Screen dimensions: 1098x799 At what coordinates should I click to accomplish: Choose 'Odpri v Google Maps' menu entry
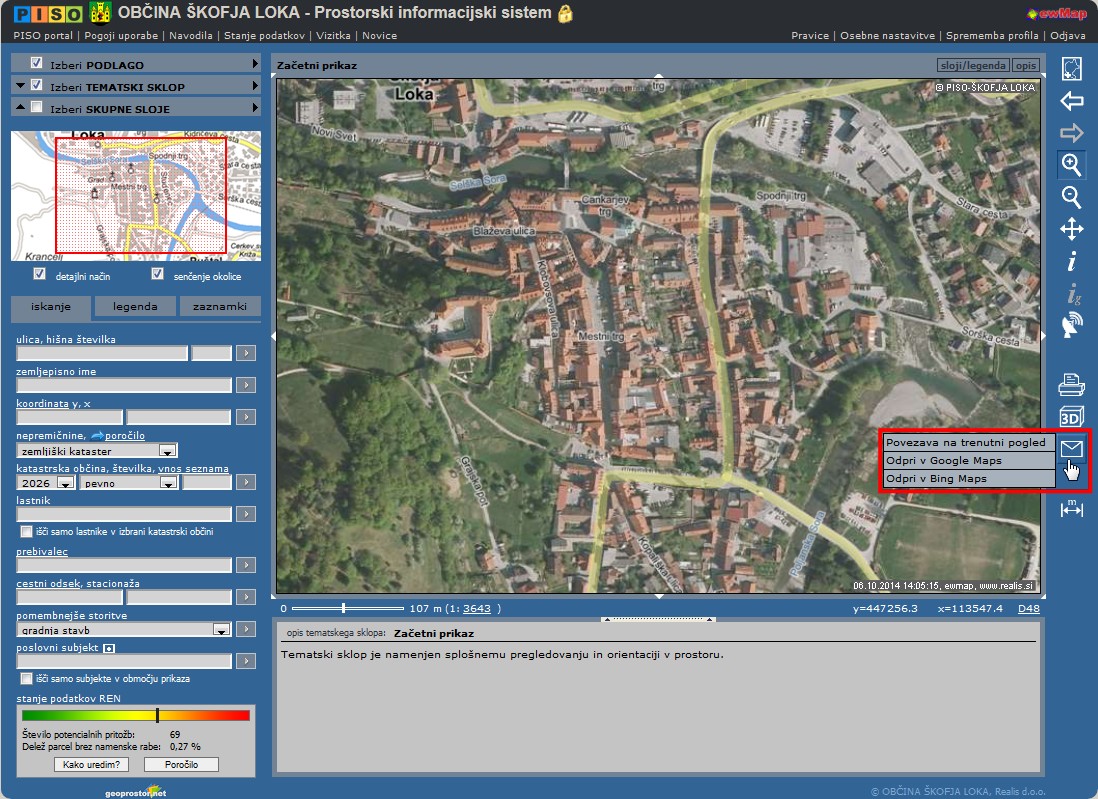[943, 461]
